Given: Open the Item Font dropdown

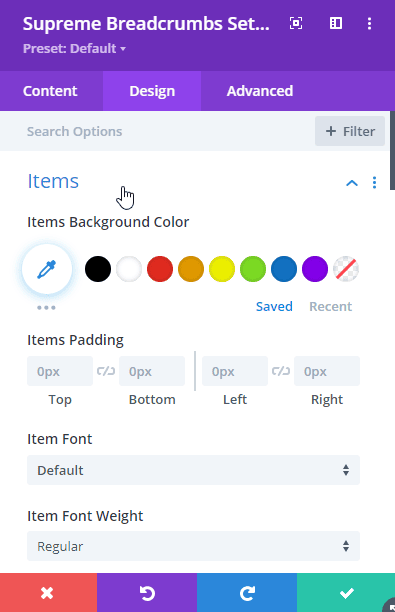Looking at the screenshot, I should click(x=193, y=470).
